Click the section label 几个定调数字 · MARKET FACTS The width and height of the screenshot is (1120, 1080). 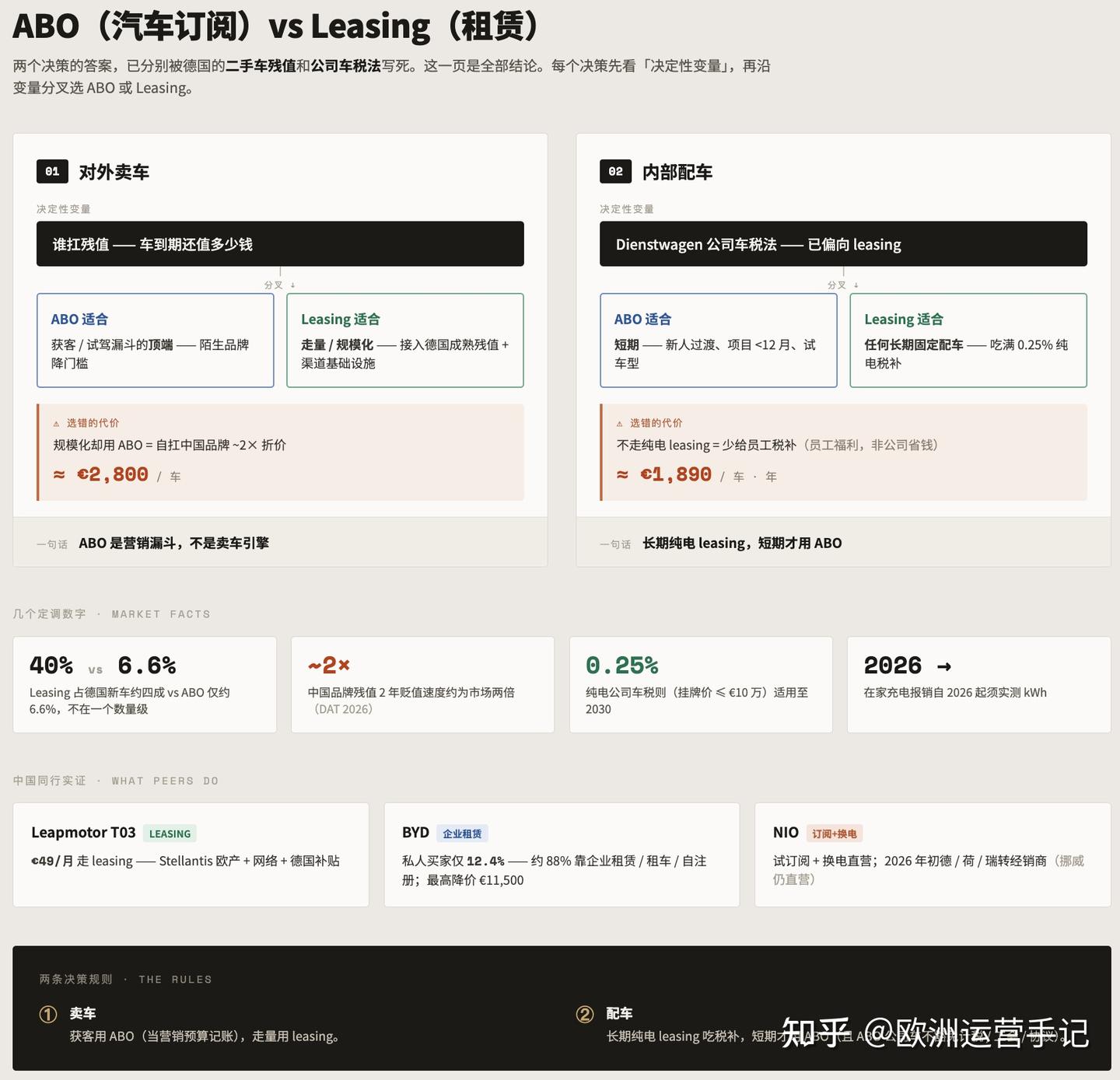click(x=111, y=613)
